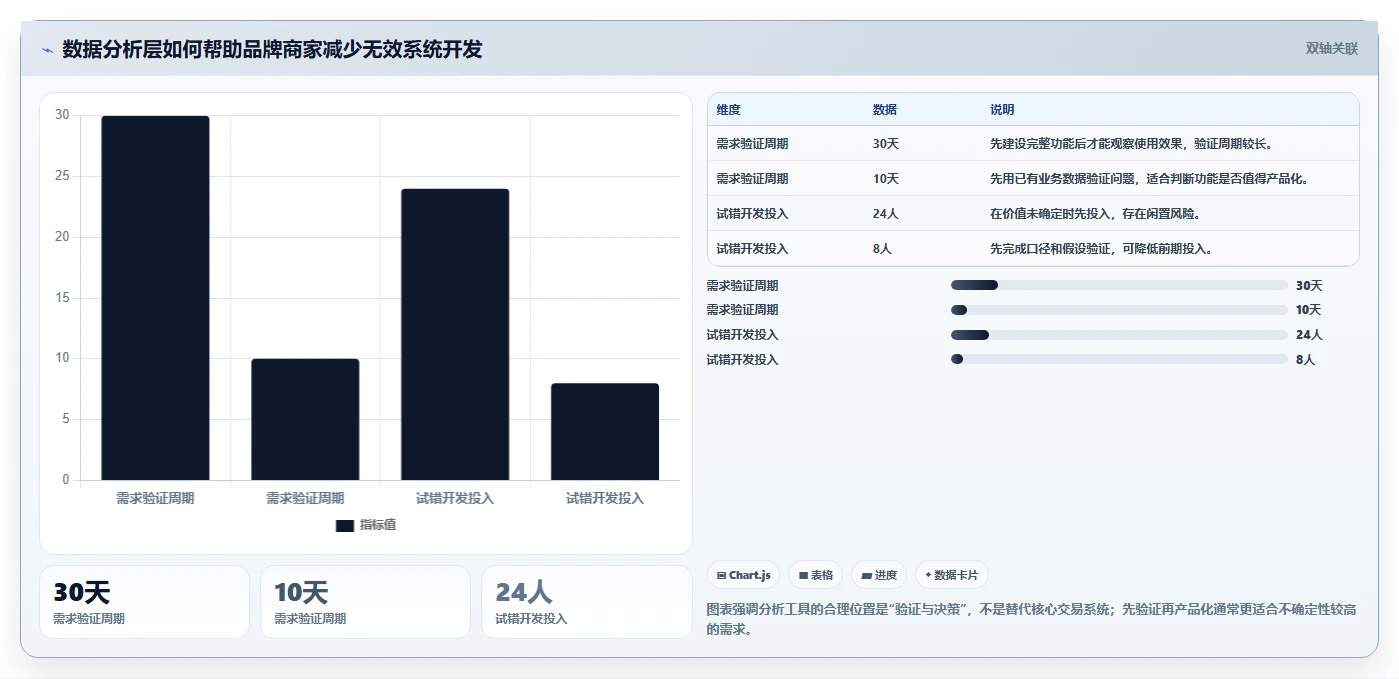Click table cell 10天
1399x679 pixels.
(x=886, y=179)
